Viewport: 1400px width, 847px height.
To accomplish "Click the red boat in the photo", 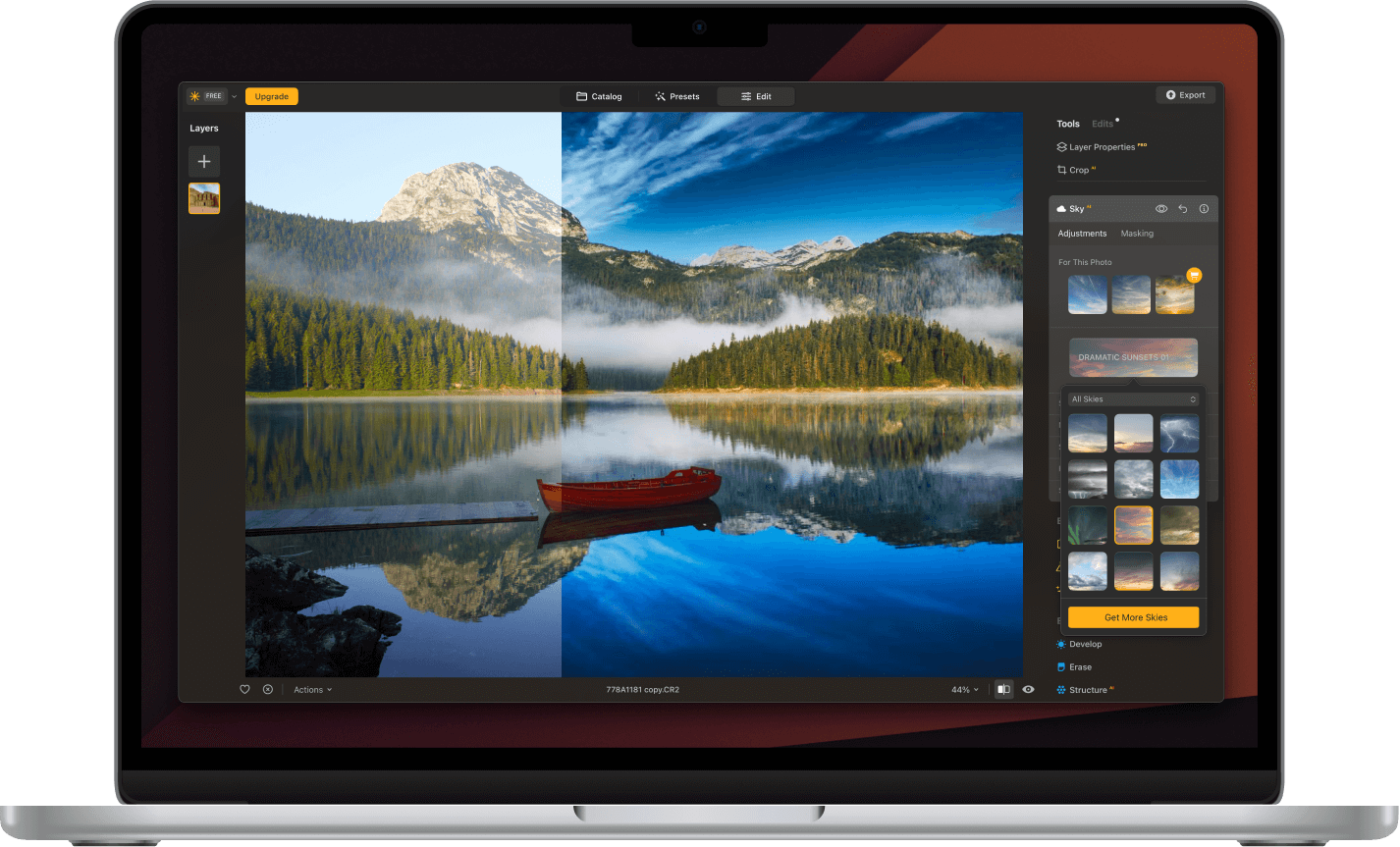I will click(x=630, y=488).
